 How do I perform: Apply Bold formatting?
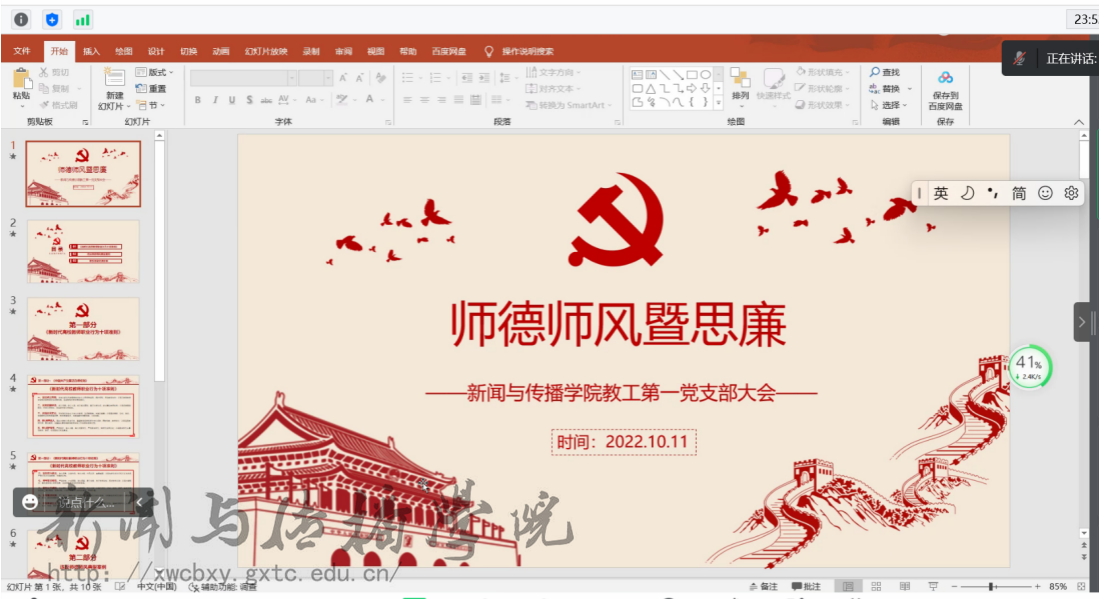[x=198, y=100]
